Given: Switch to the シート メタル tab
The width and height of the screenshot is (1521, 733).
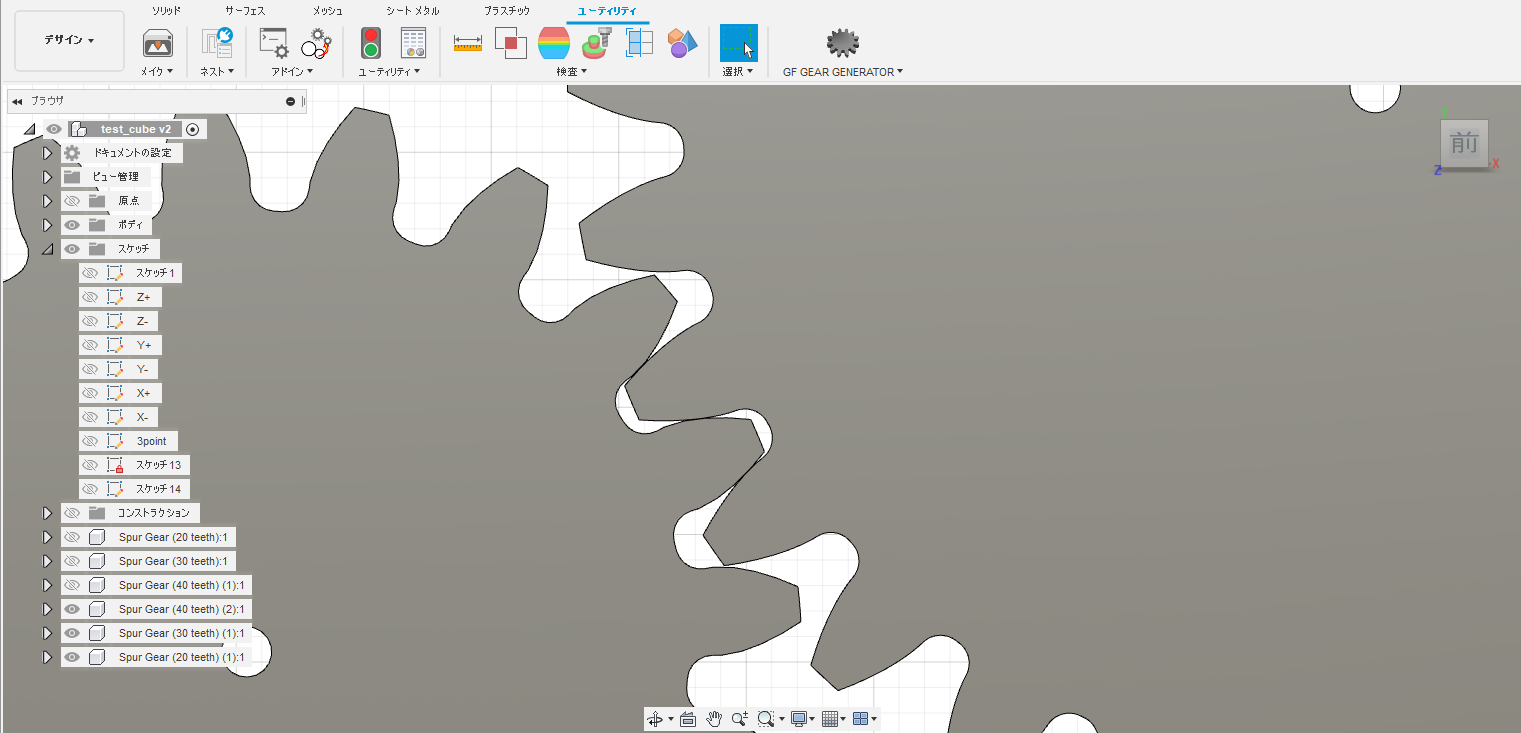Looking at the screenshot, I should coord(413,11).
